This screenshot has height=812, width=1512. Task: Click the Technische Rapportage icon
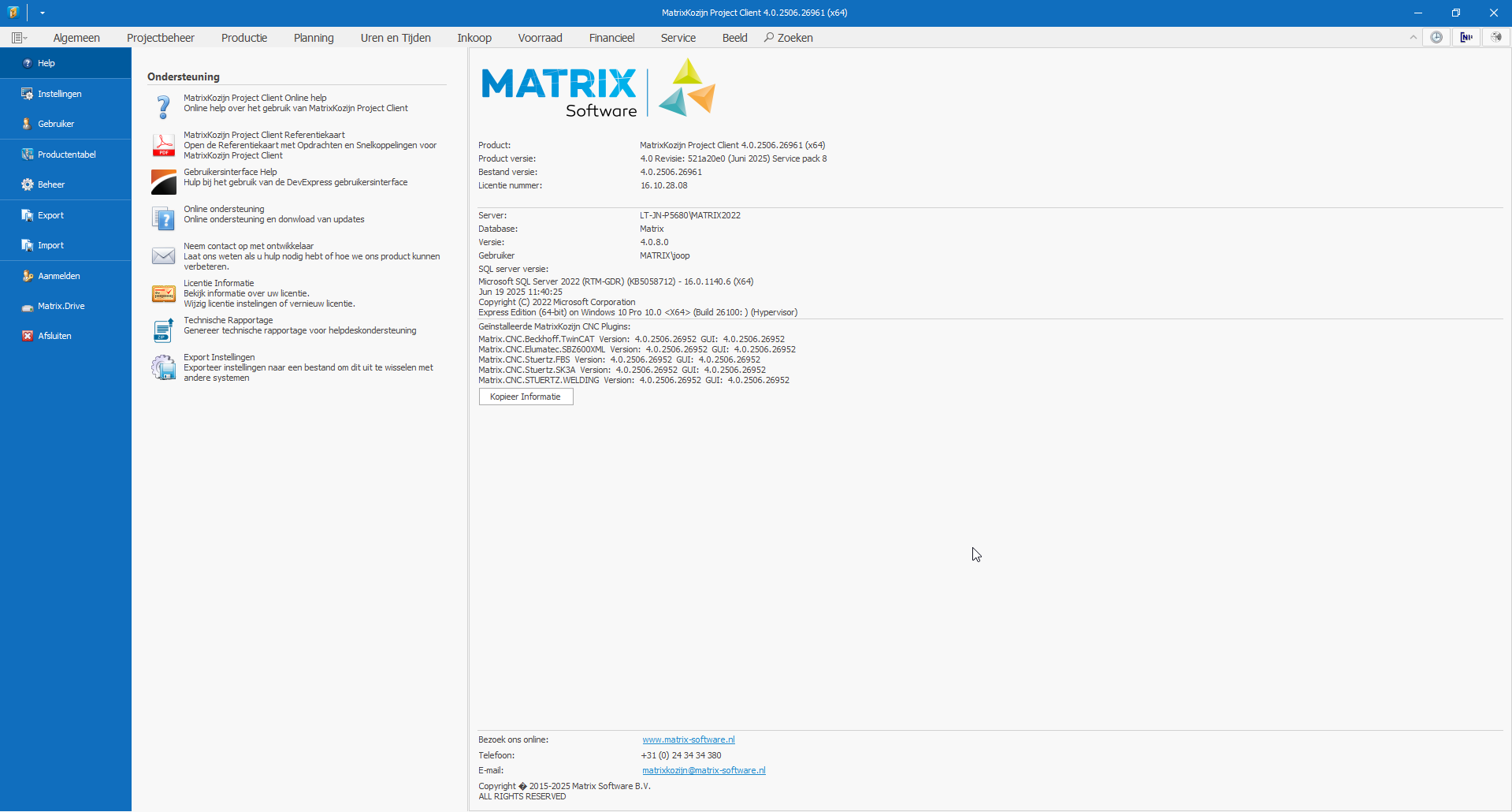(163, 330)
